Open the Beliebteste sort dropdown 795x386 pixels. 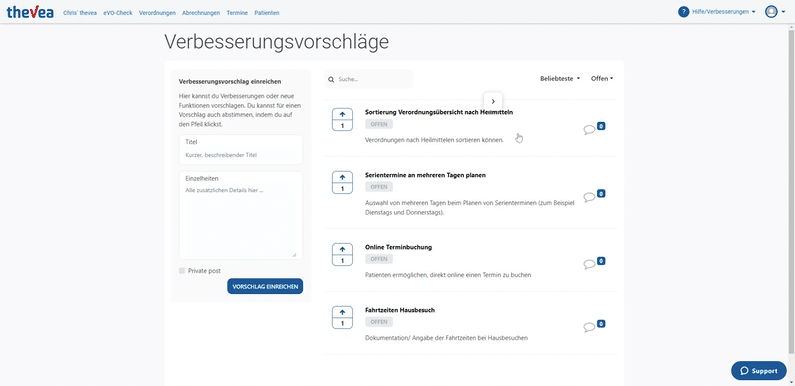[560, 79]
